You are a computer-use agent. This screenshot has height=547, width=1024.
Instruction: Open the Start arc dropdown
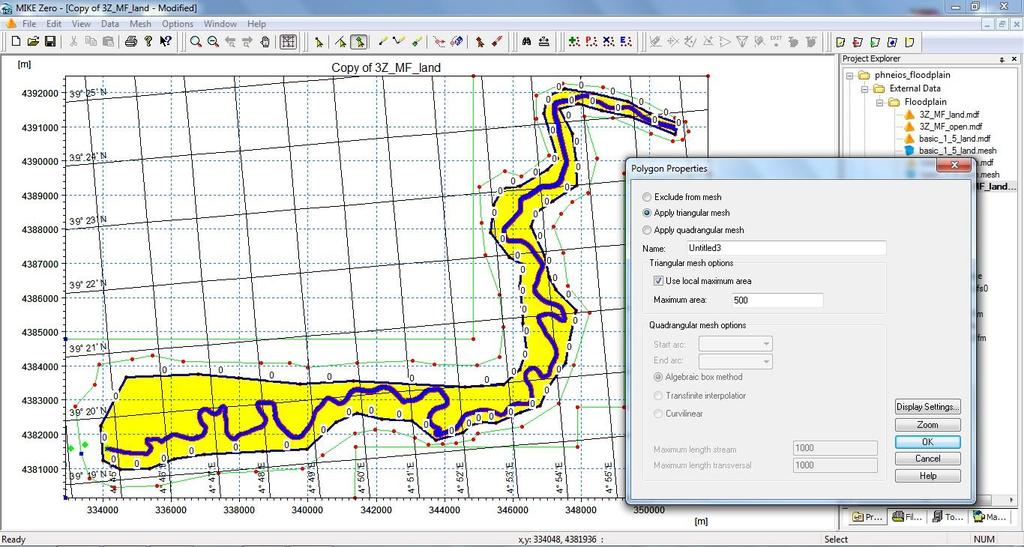point(735,343)
